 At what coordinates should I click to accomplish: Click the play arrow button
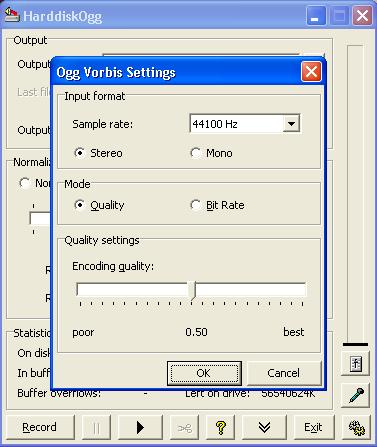click(140, 427)
